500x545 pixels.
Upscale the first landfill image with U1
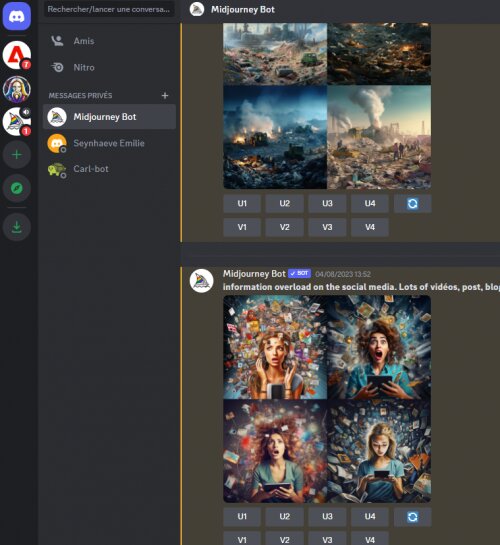[x=242, y=203]
